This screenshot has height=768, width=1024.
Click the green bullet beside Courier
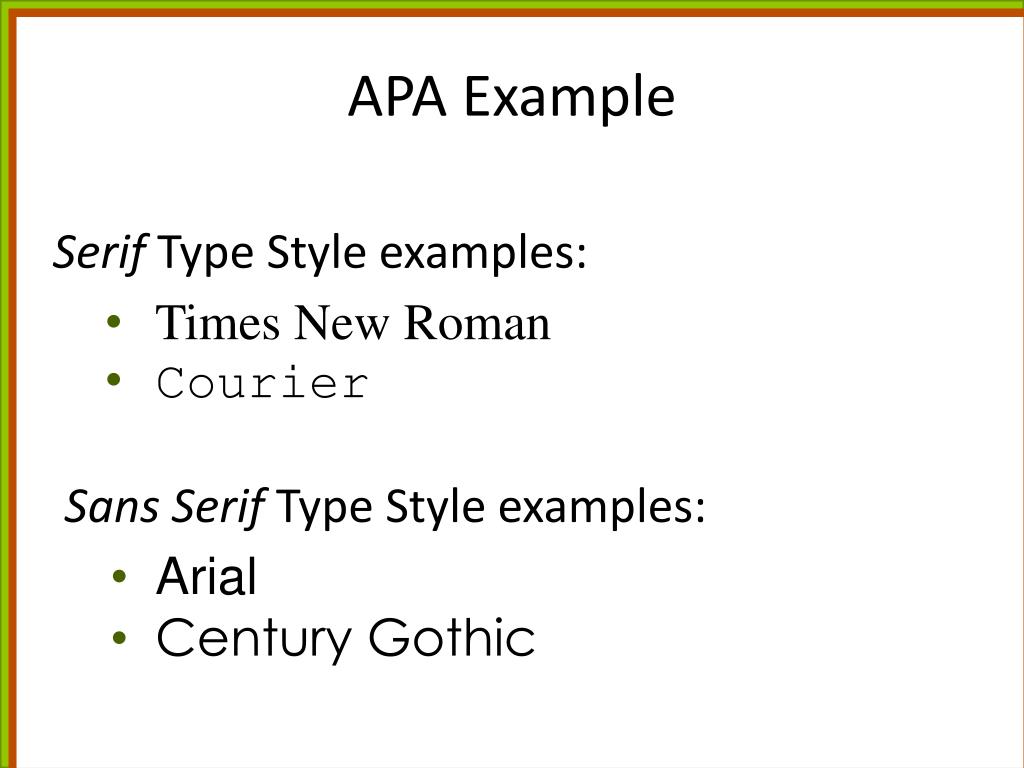(x=114, y=379)
